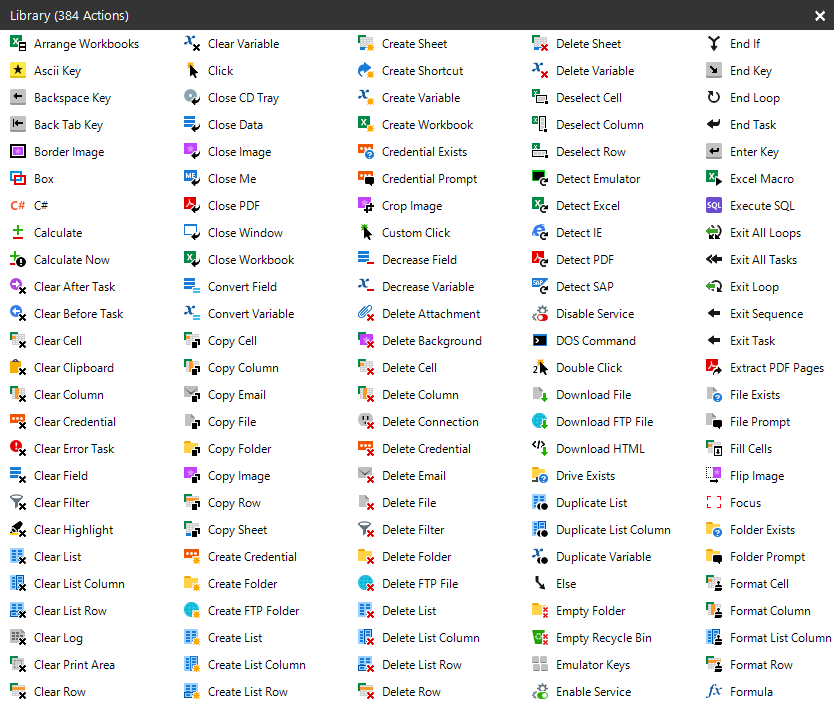Click the Close PDF icon
Viewport: 834px width, 706px height.
tap(192, 206)
